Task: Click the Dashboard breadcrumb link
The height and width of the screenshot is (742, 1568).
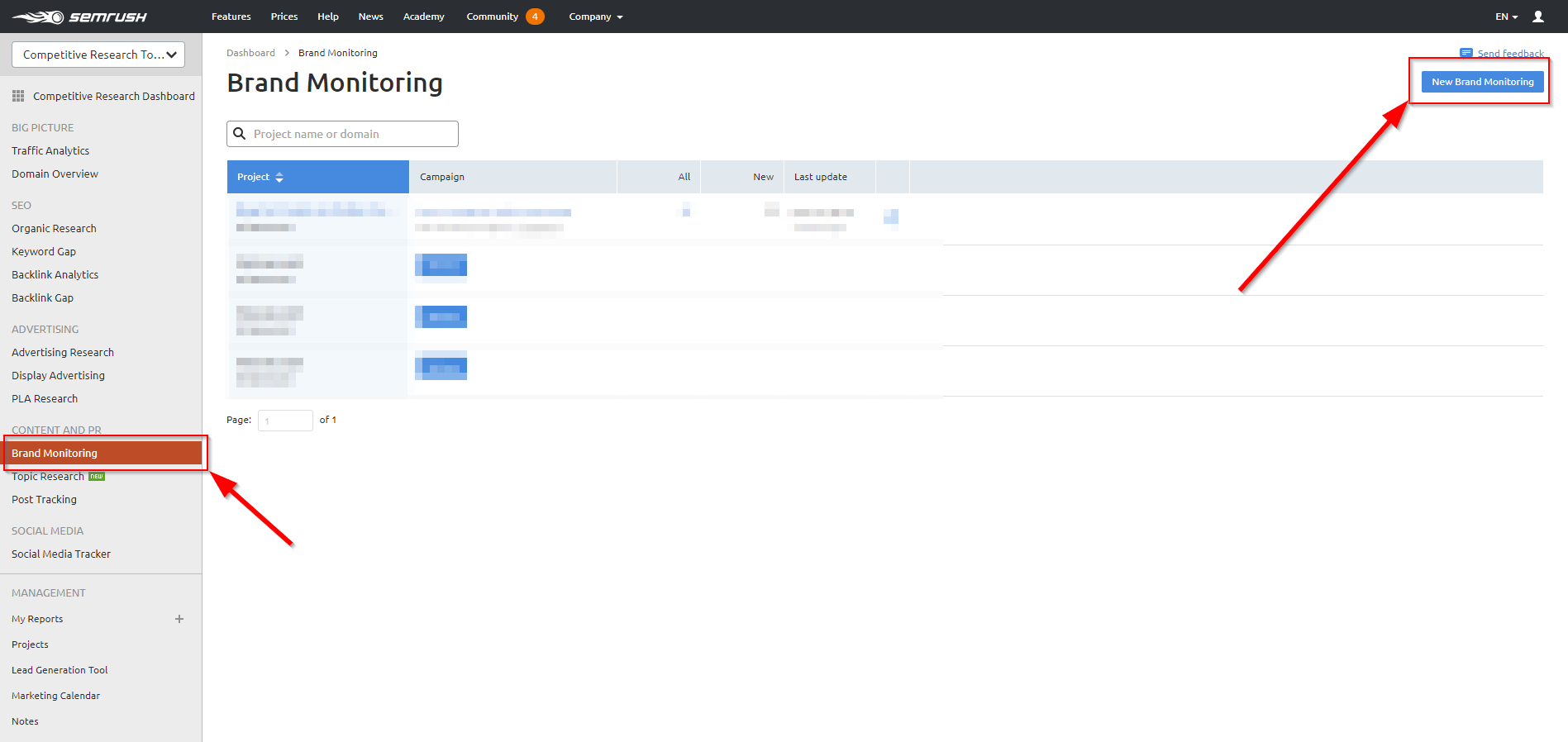Action: (x=250, y=53)
